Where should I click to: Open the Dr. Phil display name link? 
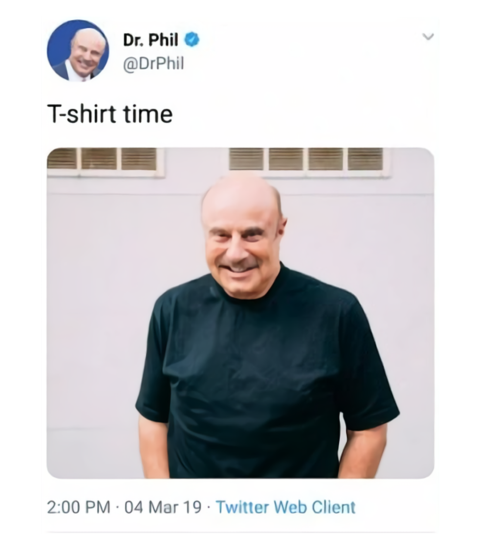point(151,40)
